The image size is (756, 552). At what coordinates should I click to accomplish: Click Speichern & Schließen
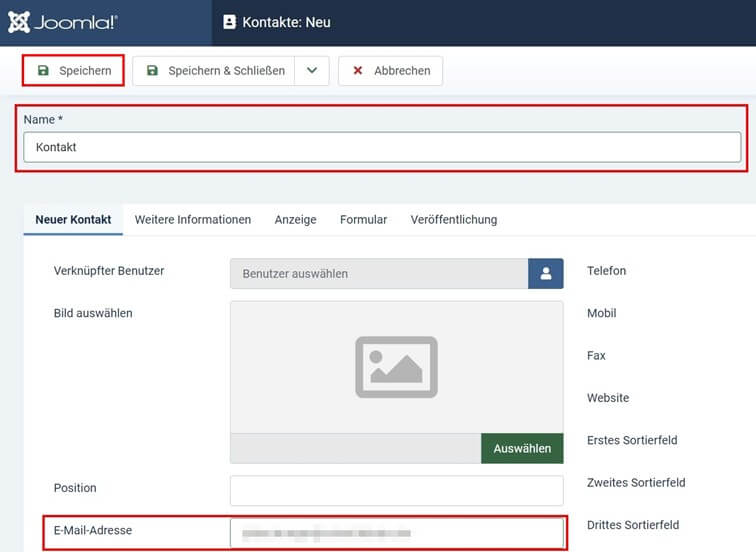214,71
